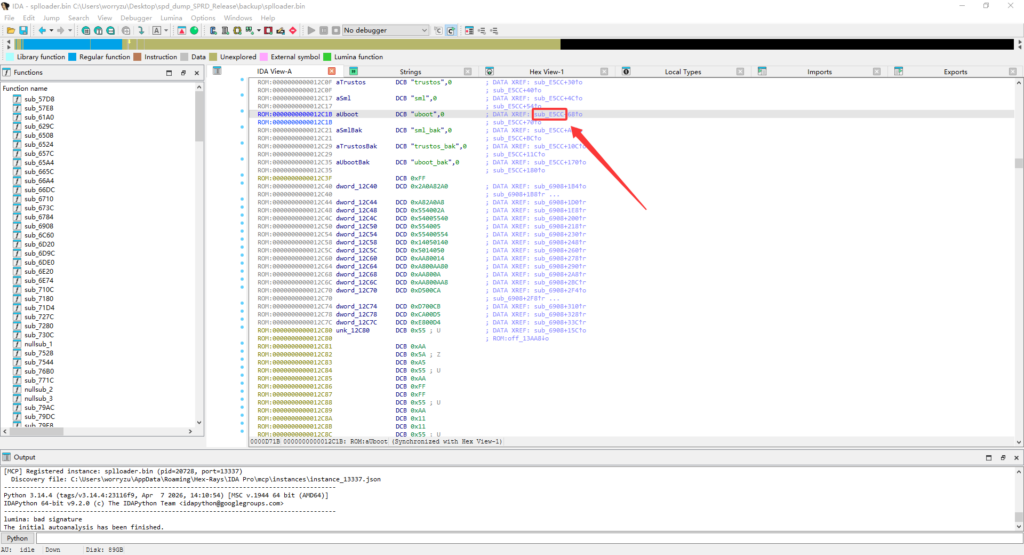The width and height of the screenshot is (1024, 555).
Task: Click the text search 'A' toolbar icon
Action: point(157,31)
